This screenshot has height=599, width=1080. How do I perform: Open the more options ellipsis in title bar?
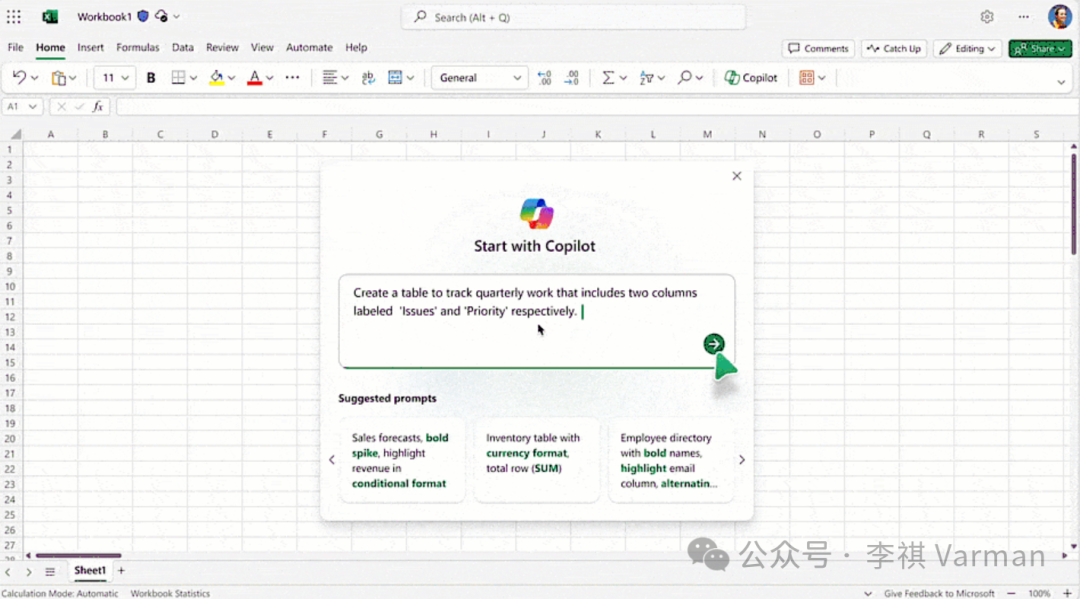[1024, 17]
